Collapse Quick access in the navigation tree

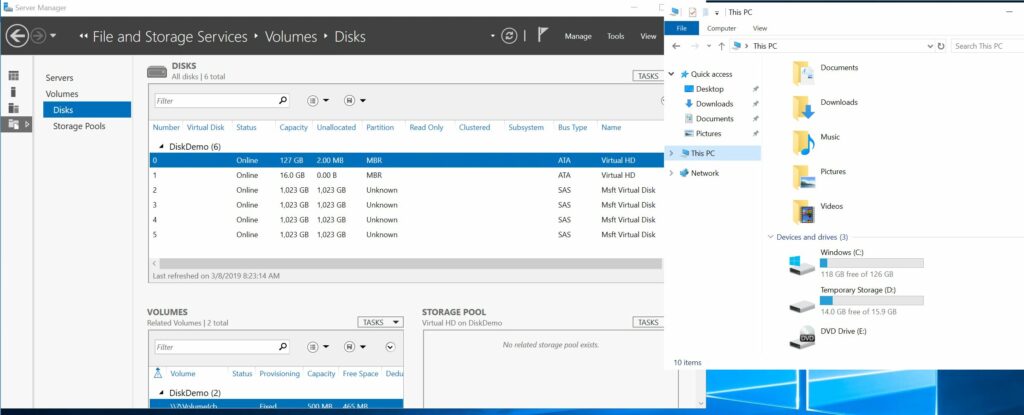click(671, 74)
